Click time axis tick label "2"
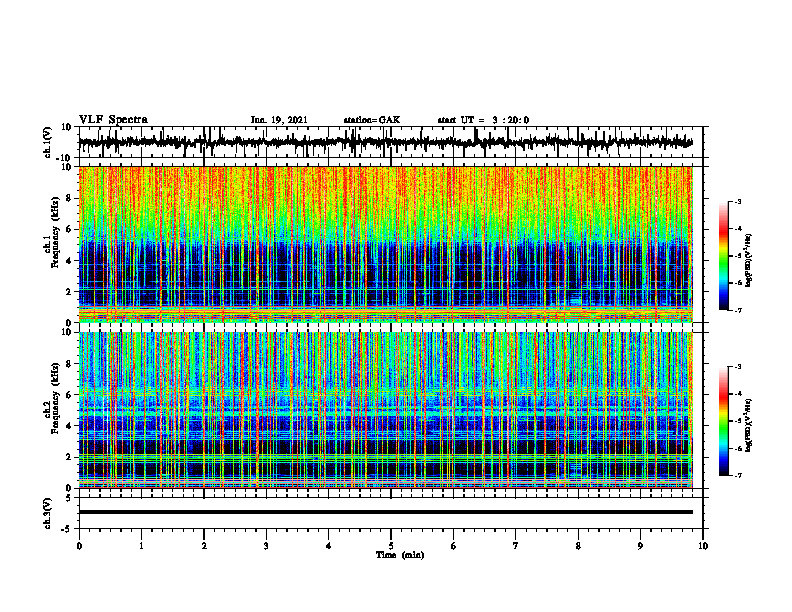Image resolution: width=792 pixels, height=612 pixels. coord(204,546)
